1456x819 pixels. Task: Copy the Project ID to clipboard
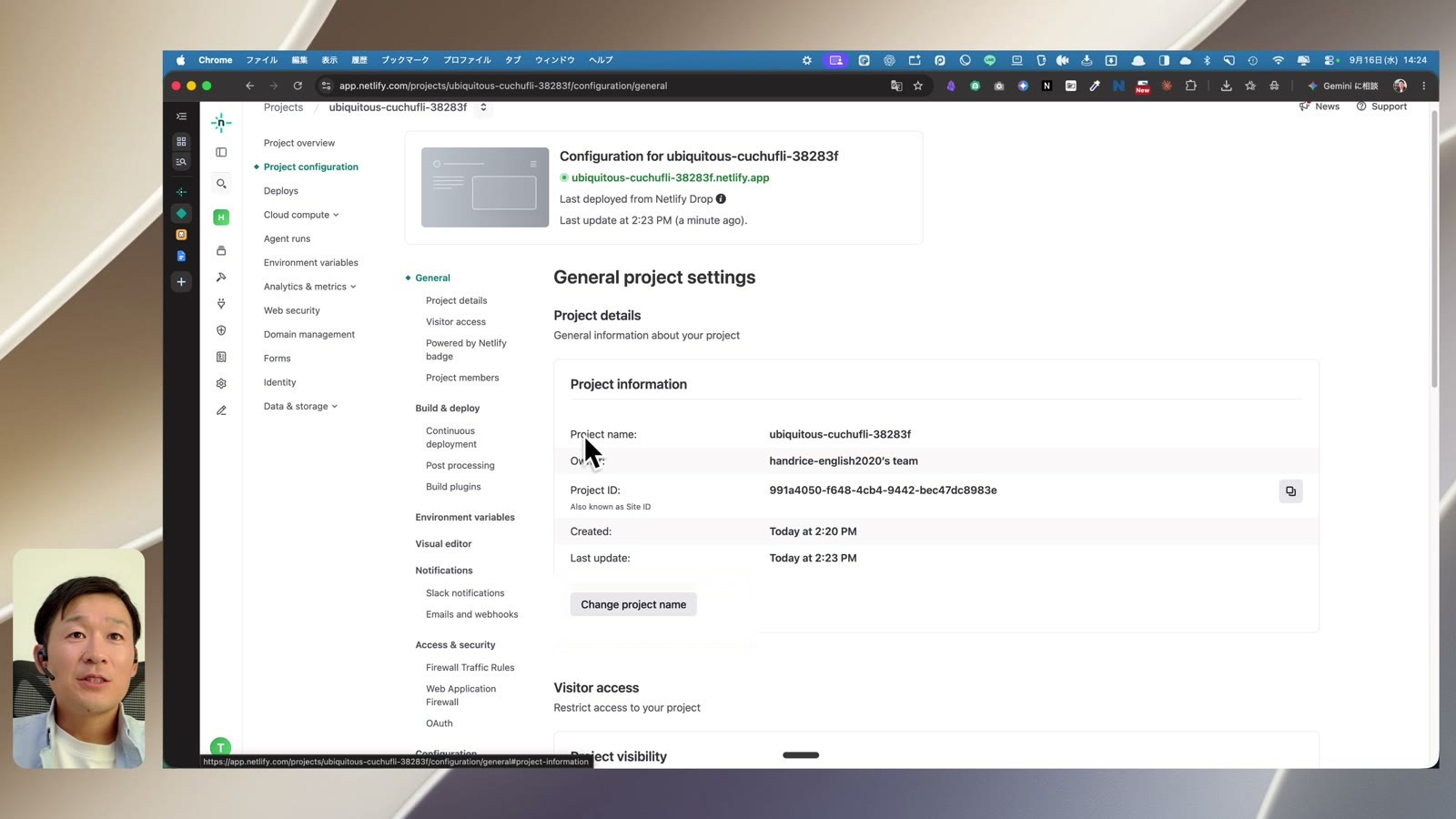1290,491
